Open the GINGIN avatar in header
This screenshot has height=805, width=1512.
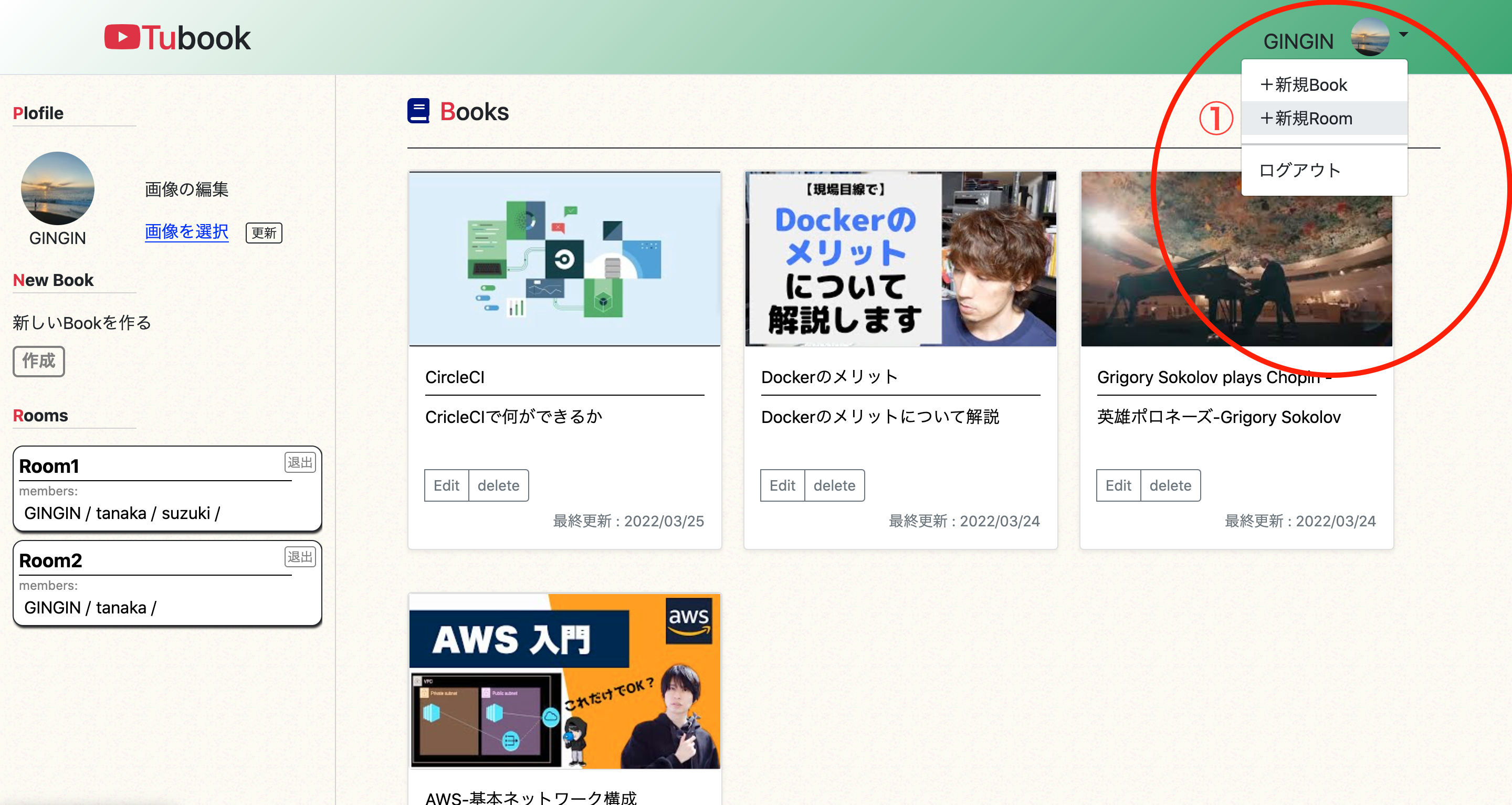pyautogui.click(x=1370, y=37)
